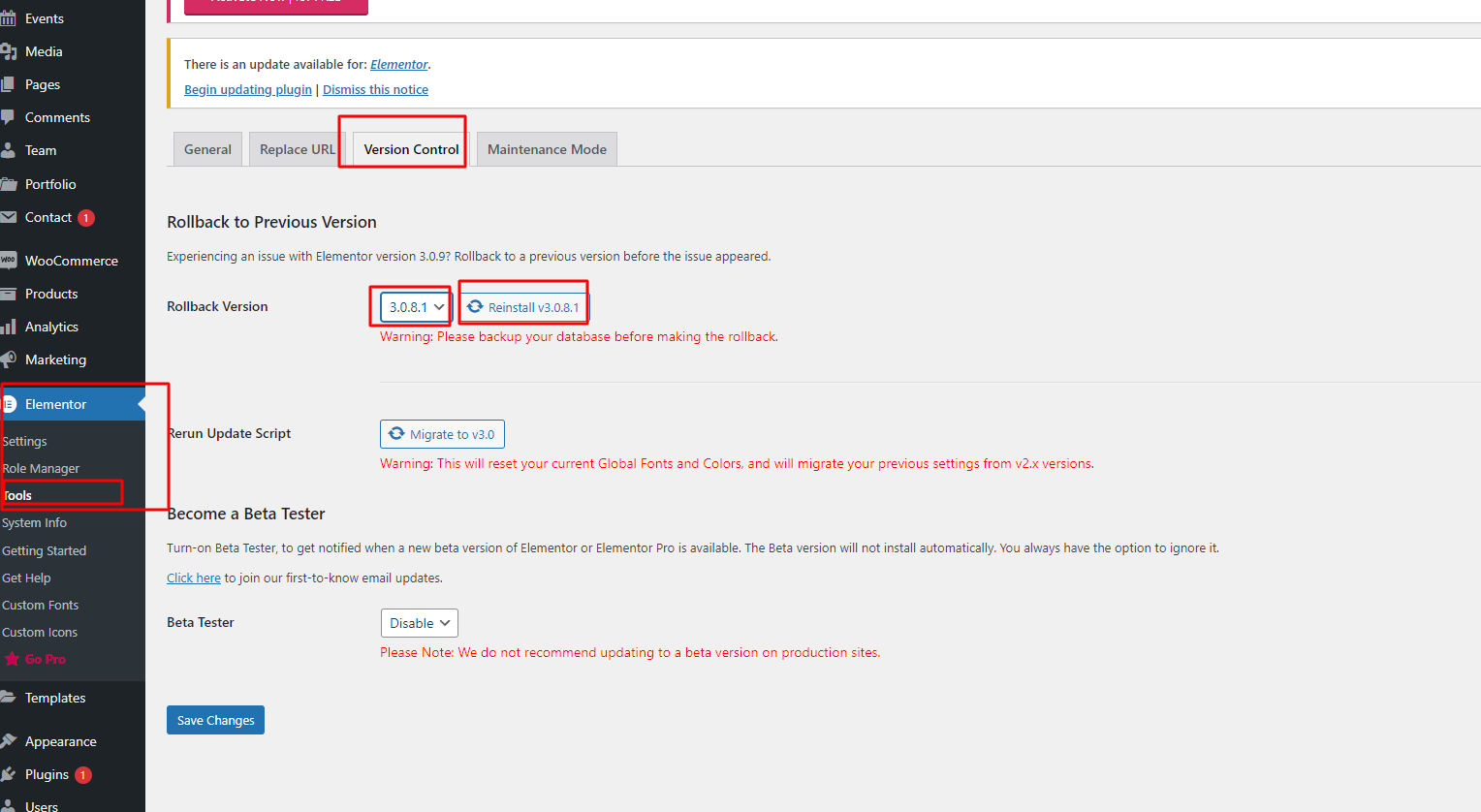Click the 'Rerun Update Script' label
The height and width of the screenshot is (812, 1481).
pos(229,433)
